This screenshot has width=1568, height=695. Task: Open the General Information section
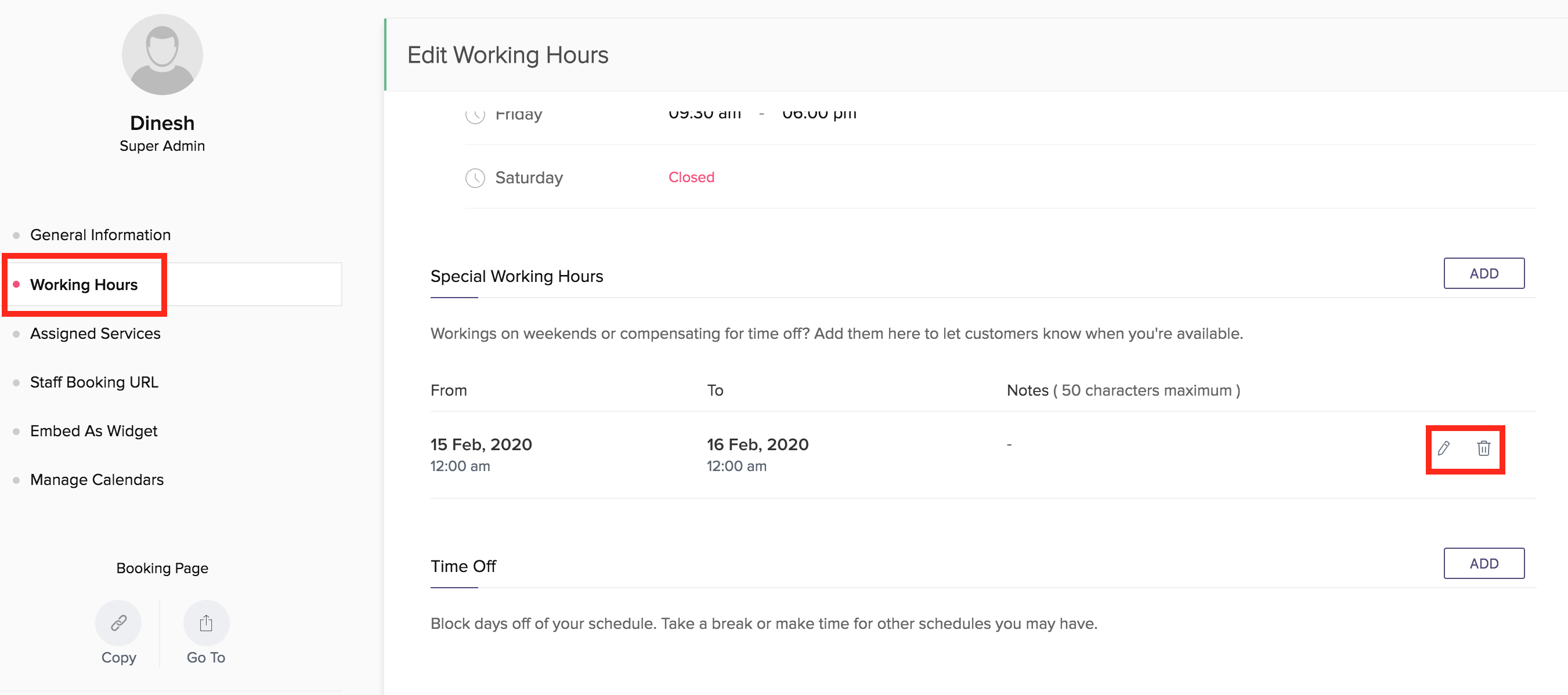click(100, 235)
